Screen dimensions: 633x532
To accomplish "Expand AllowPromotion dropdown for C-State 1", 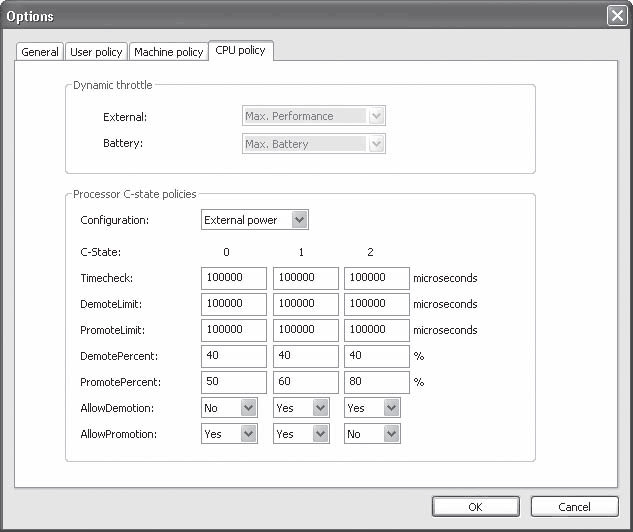I will coord(301,434).
